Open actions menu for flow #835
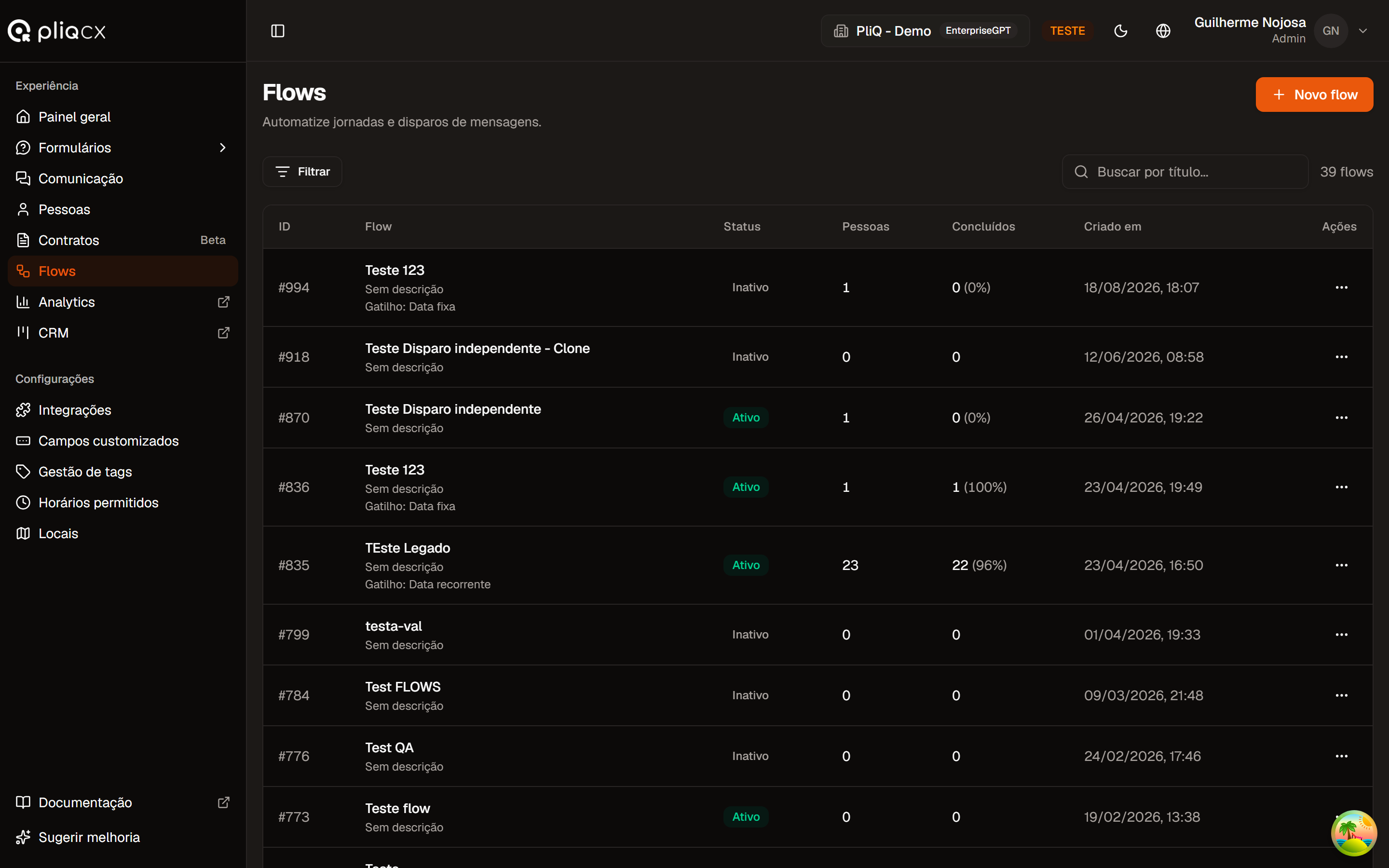The height and width of the screenshot is (868, 1389). click(1341, 566)
